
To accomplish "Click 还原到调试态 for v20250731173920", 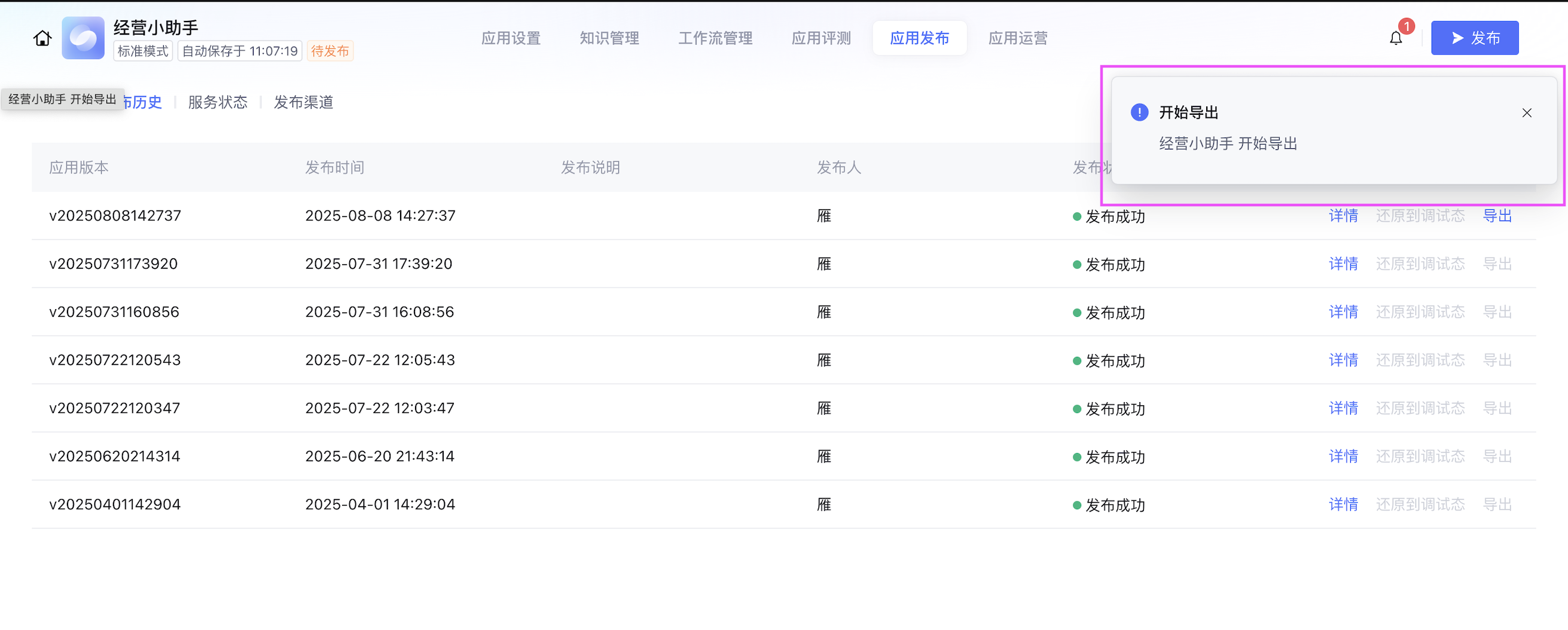I will click(1420, 264).
